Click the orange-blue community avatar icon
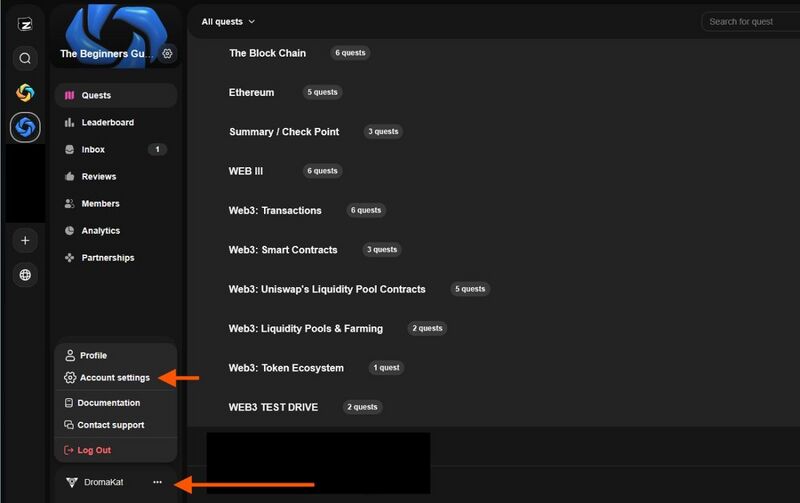 tap(25, 93)
